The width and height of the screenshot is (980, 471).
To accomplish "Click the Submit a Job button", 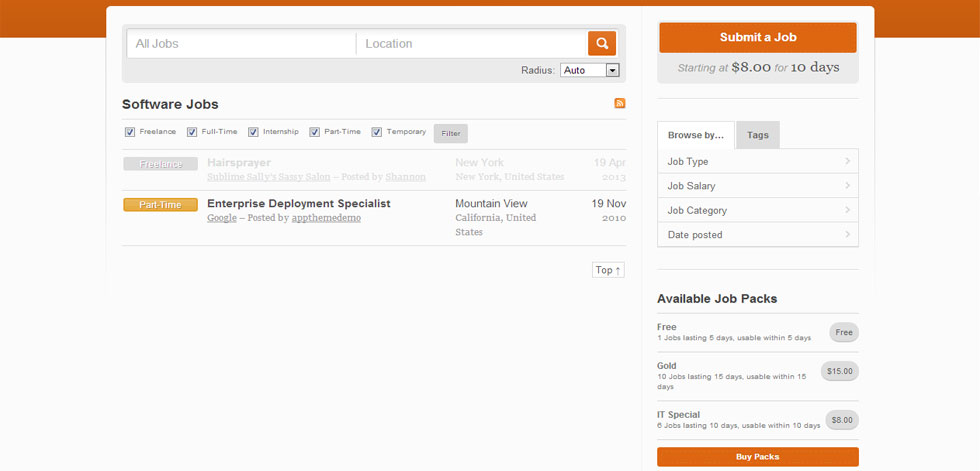I will pyautogui.click(x=758, y=37).
